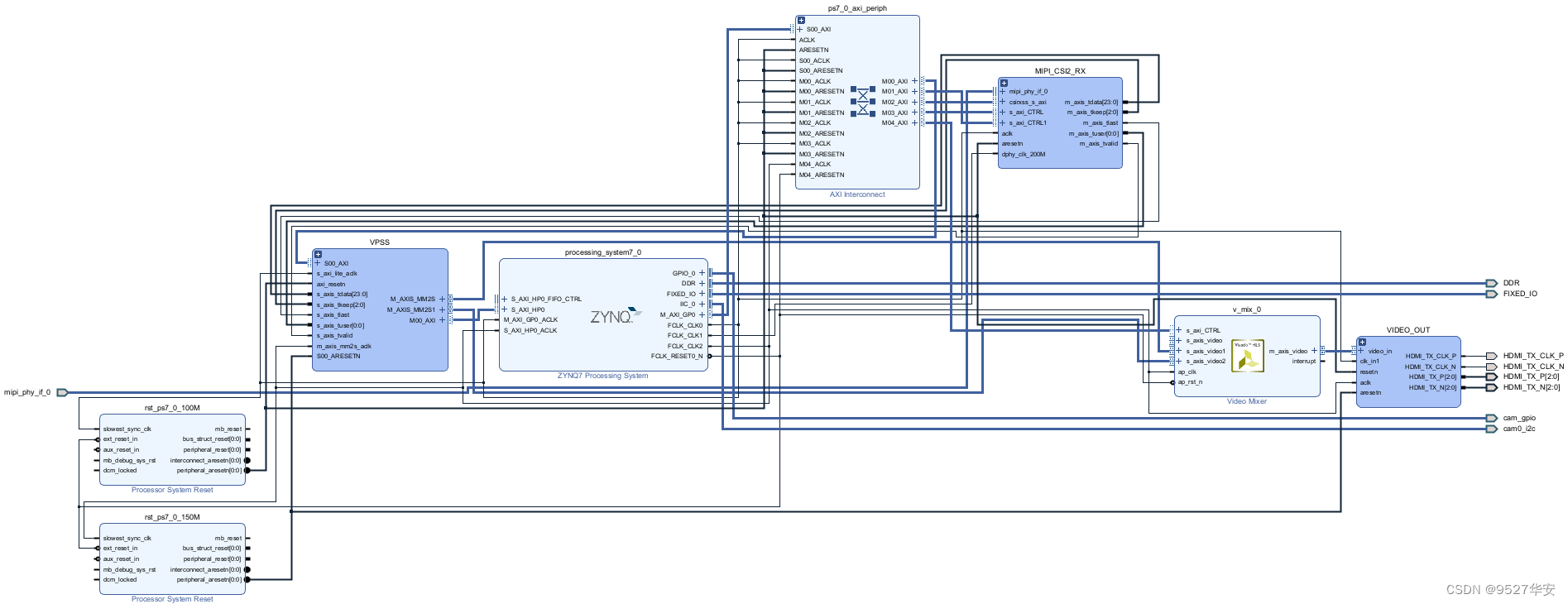The width and height of the screenshot is (1568, 604).
Task: Expand GPIO_0 interface on processing_system7_0
Action: click(702, 273)
